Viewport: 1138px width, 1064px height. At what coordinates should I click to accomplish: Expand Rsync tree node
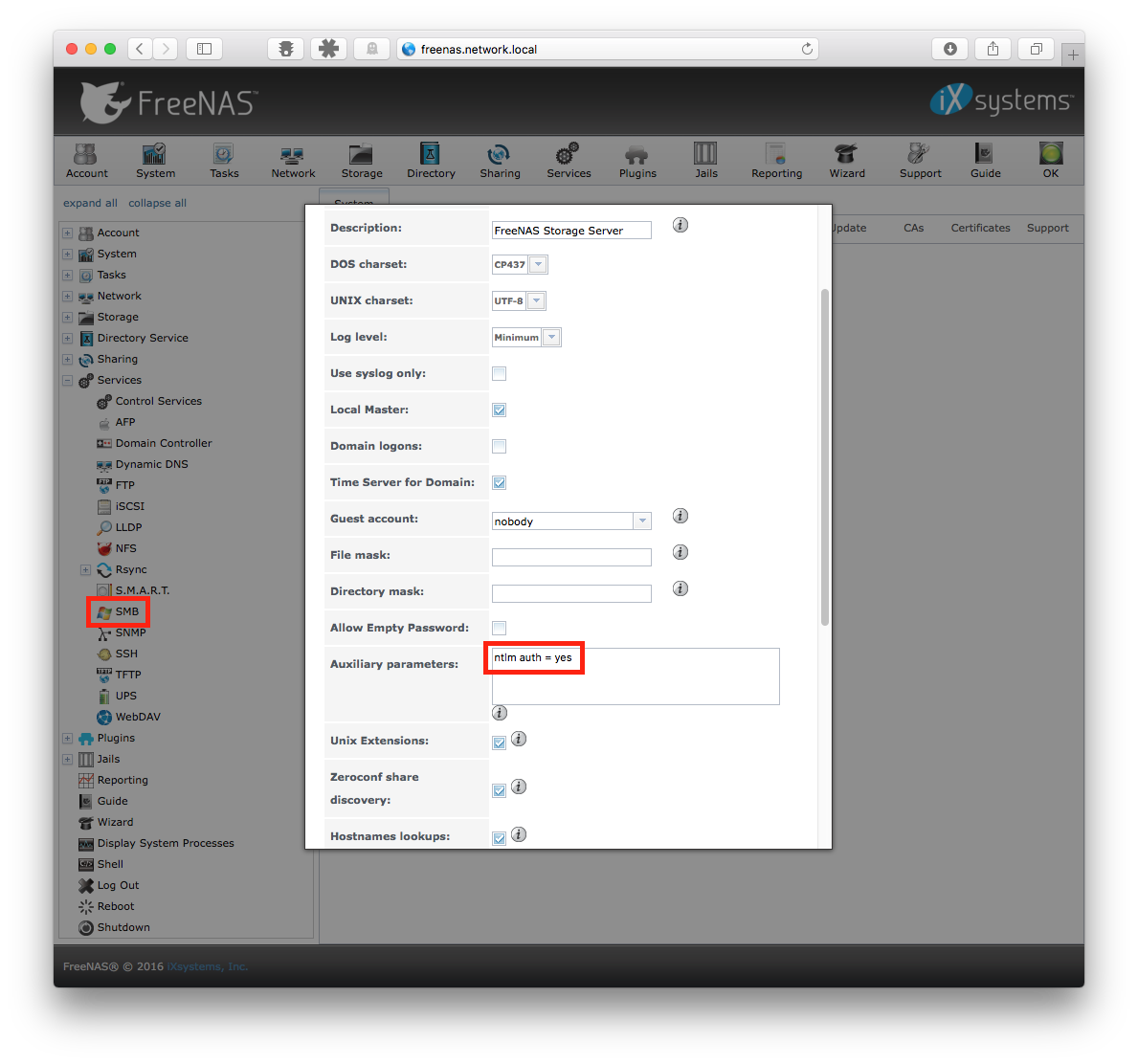(x=85, y=569)
